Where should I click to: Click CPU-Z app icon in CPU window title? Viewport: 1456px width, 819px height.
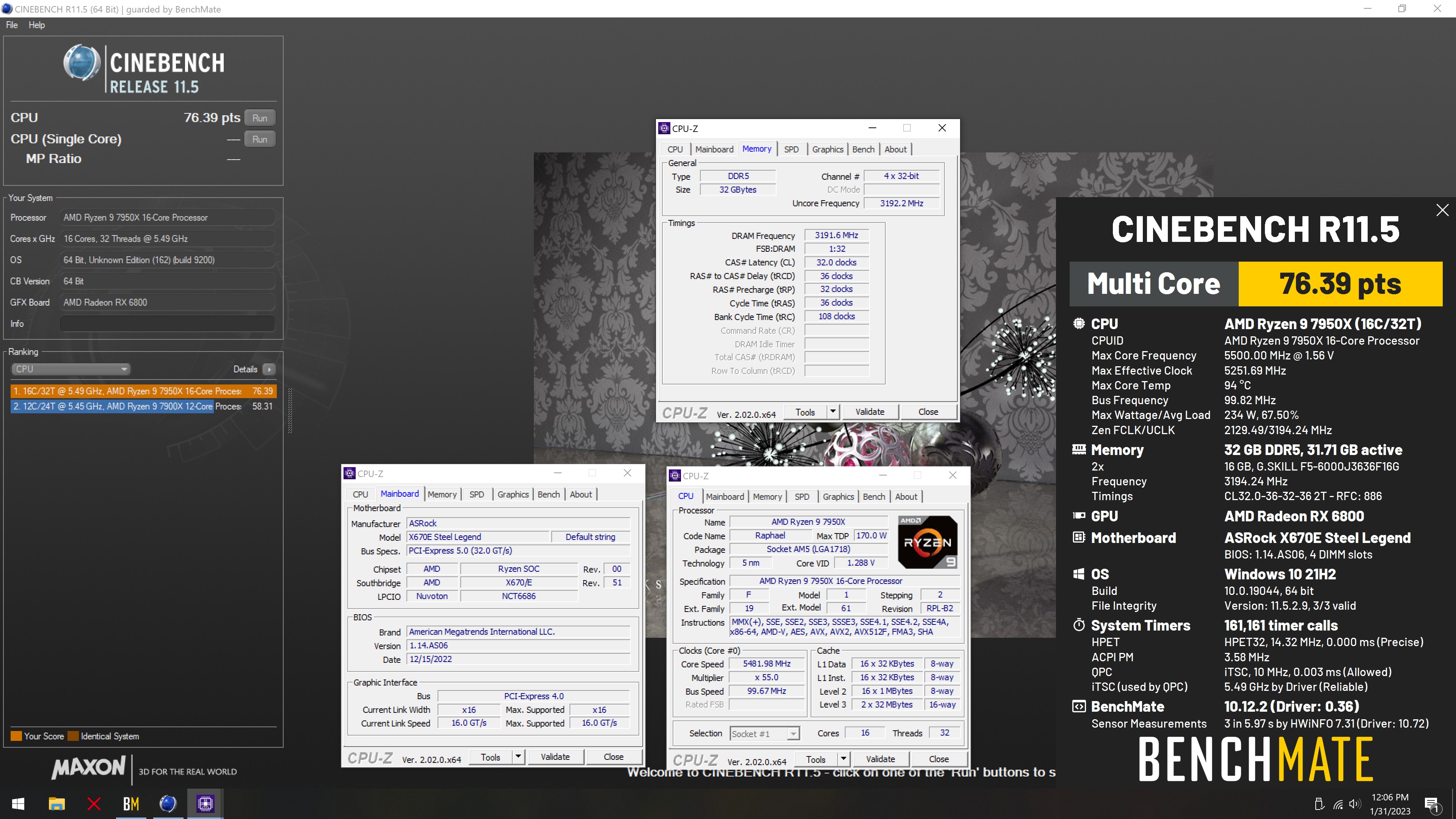click(675, 475)
